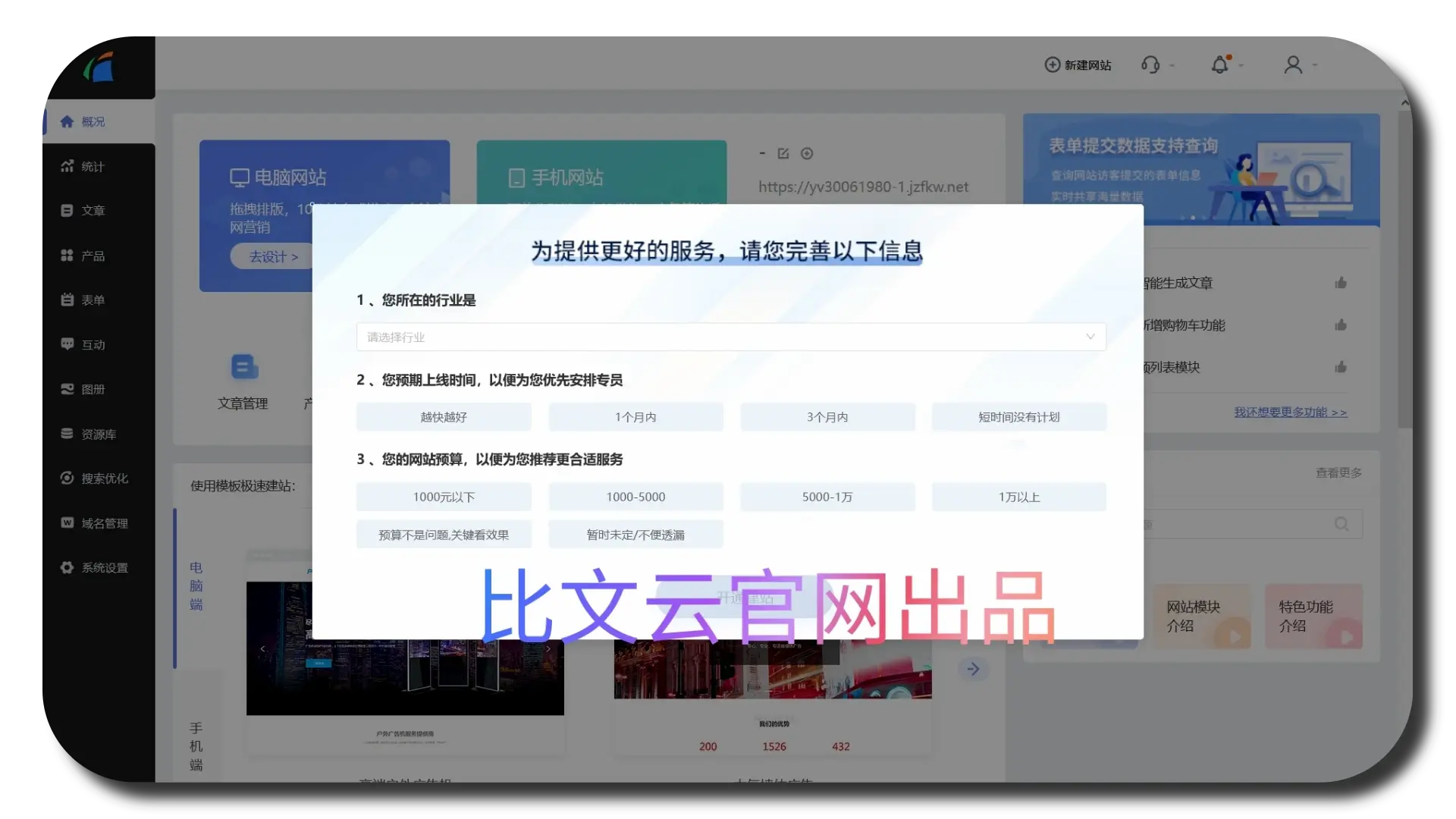Open site URL yv30061980-1.jzfkw.net
1456x819 pixels.
tap(863, 187)
